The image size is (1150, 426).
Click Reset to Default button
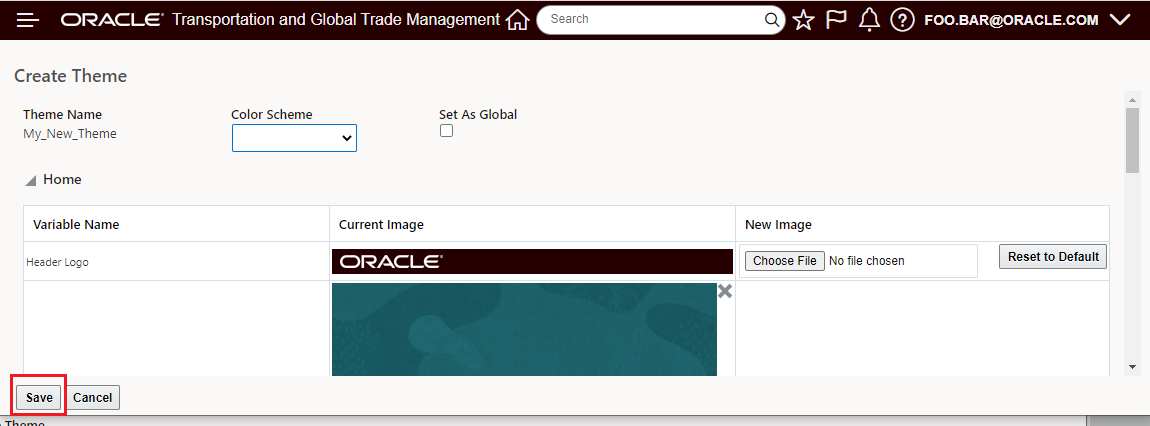coord(1053,257)
